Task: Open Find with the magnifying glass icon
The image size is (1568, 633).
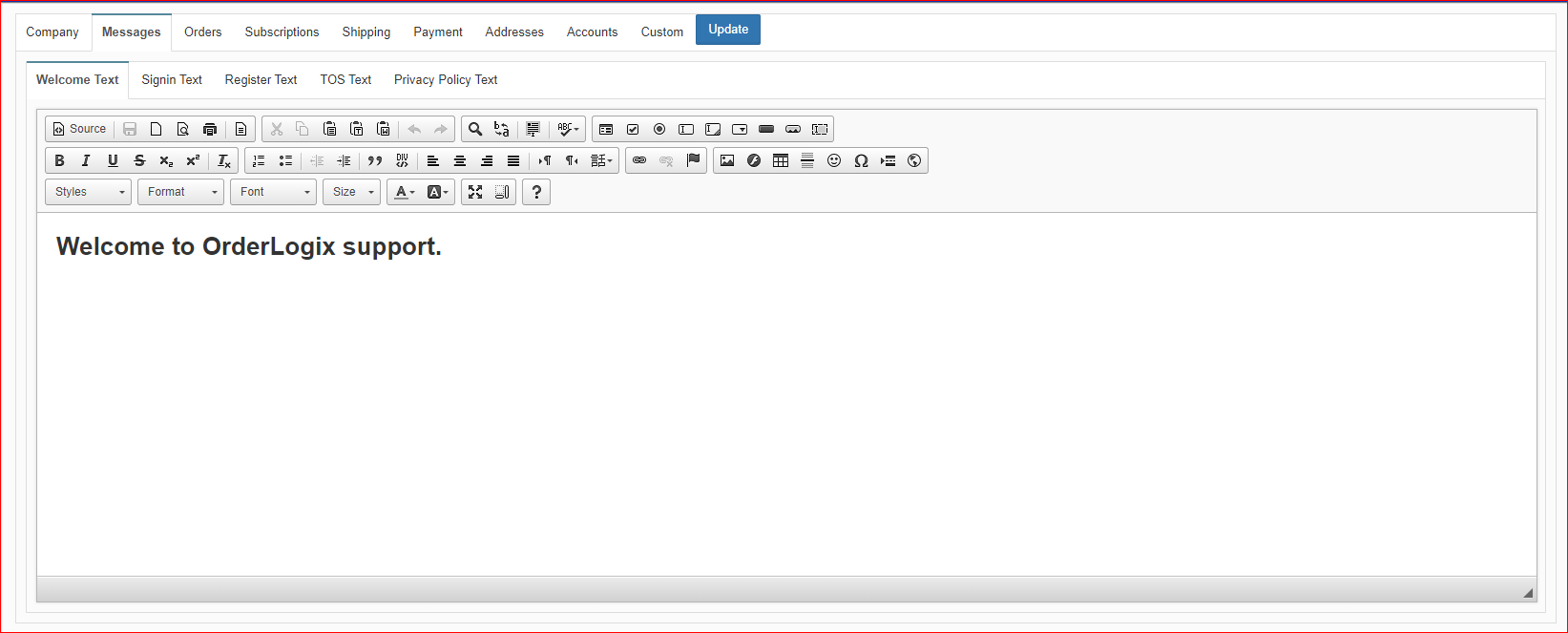Action: tap(475, 129)
